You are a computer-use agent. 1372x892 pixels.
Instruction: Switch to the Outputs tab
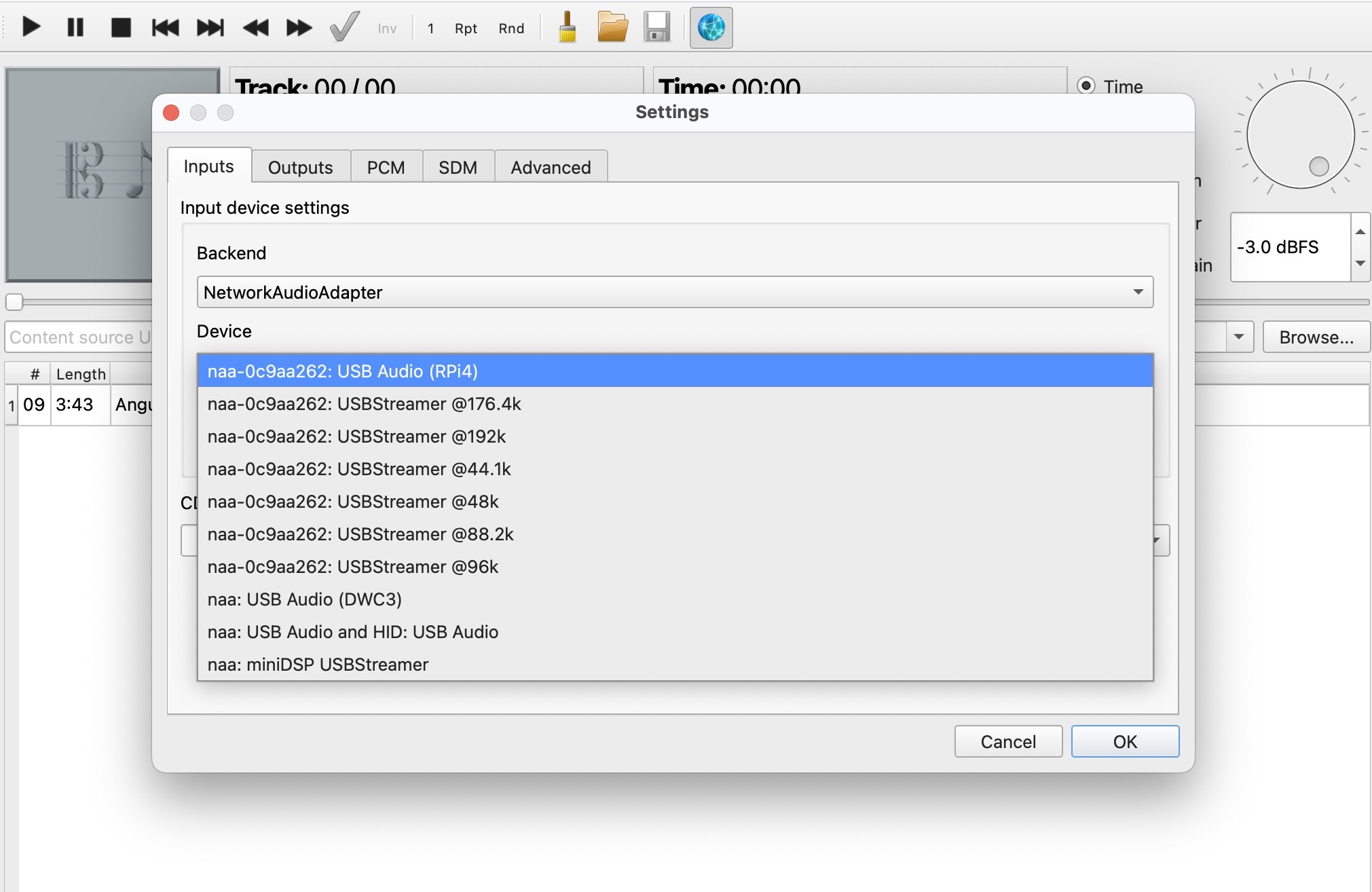tap(300, 168)
